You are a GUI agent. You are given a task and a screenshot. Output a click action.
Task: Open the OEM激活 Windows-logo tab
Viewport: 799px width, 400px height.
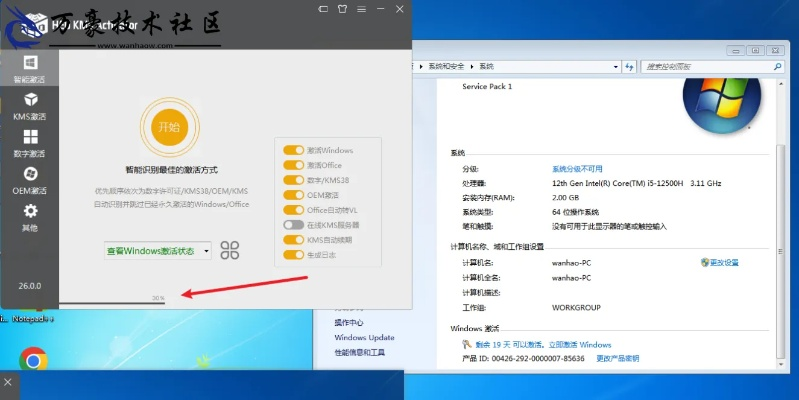click(30, 180)
